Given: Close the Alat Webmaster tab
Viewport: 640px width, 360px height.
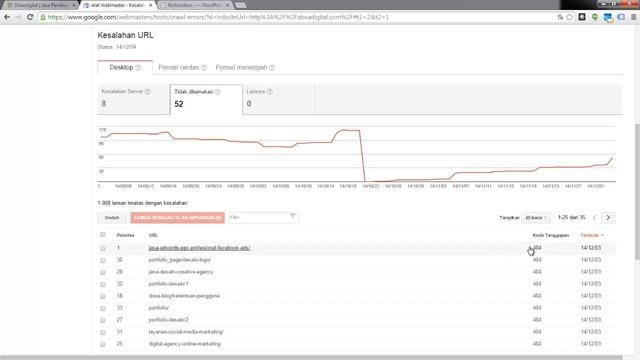Looking at the screenshot, I should [x=150, y=5].
